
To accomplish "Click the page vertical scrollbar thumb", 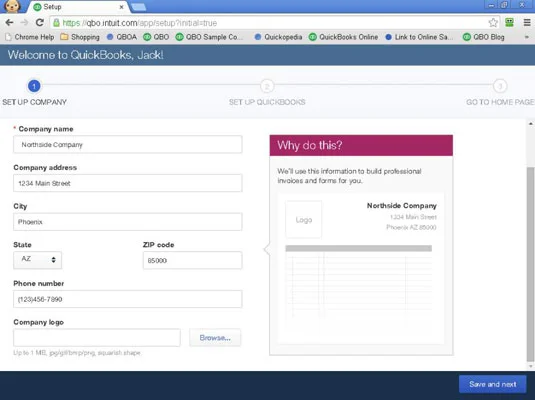I will 530,263.
